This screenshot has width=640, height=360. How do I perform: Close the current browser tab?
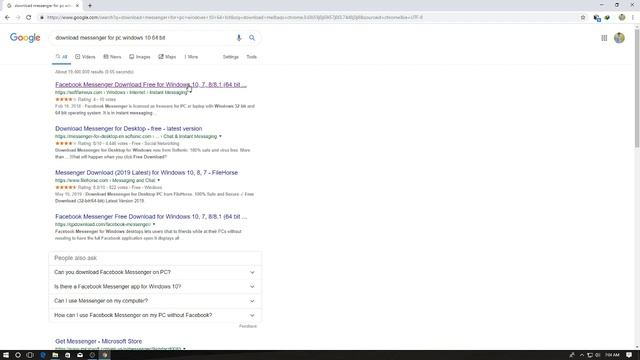pos(77,6)
